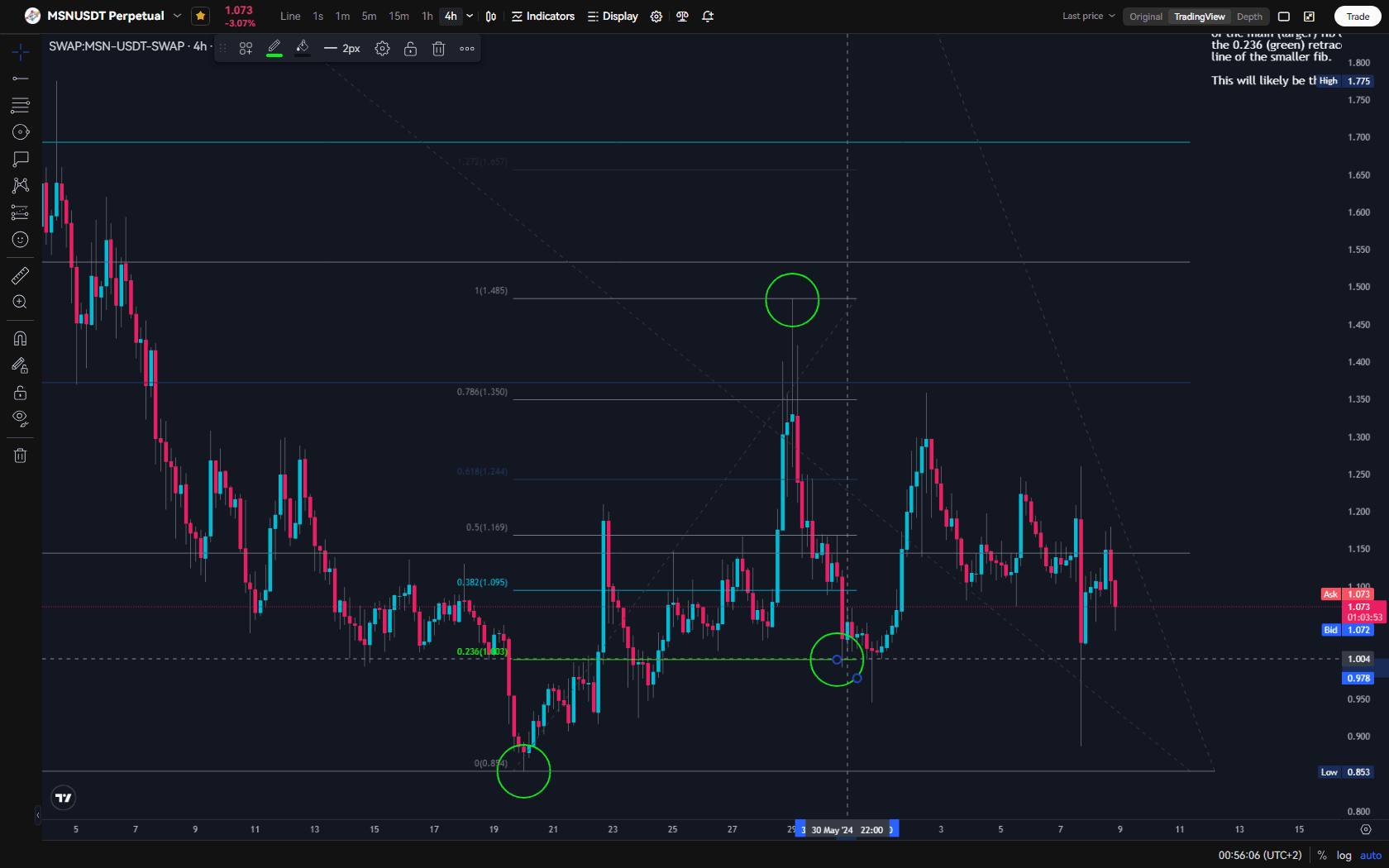The image size is (1389, 868).
Task: Expand the collapsed panel arrow at bottom-left
Action: click(38, 816)
